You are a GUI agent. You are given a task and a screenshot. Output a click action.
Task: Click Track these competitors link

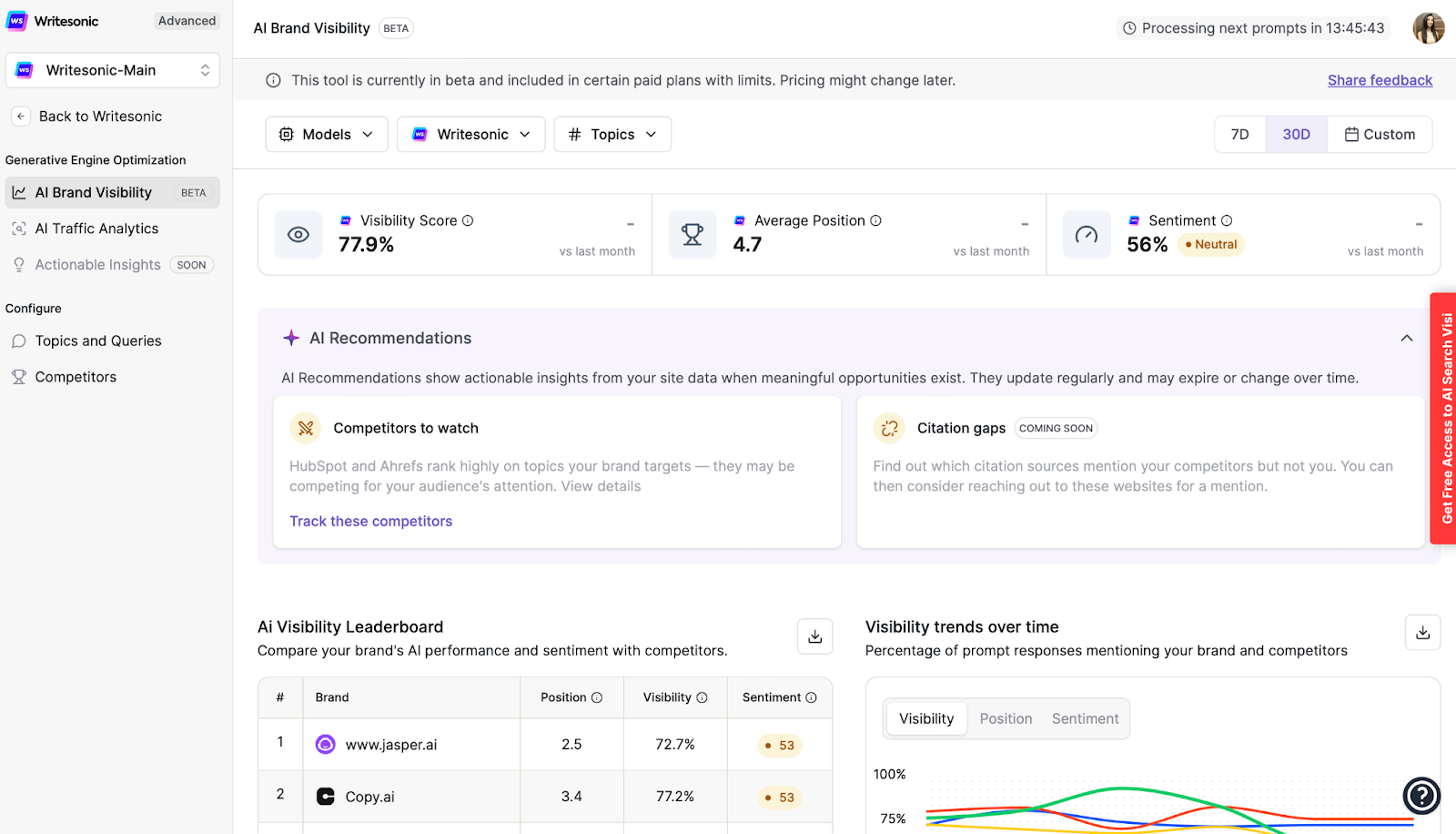pos(370,522)
